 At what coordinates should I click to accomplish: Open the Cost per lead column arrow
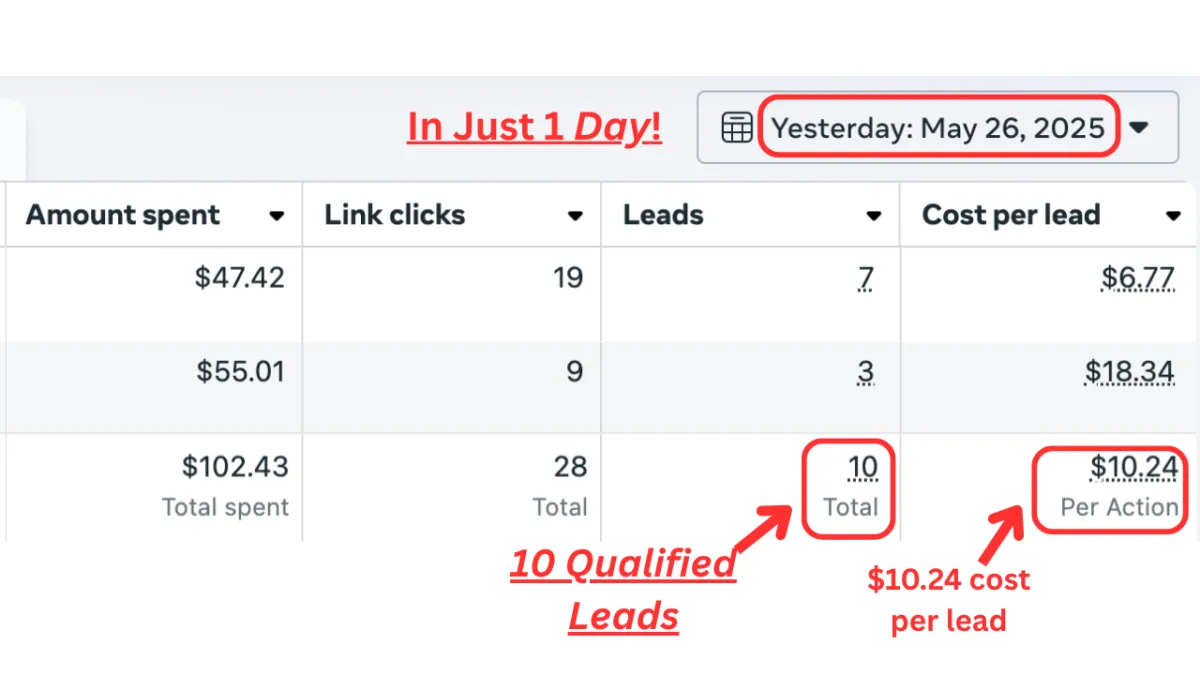tap(1173, 216)
